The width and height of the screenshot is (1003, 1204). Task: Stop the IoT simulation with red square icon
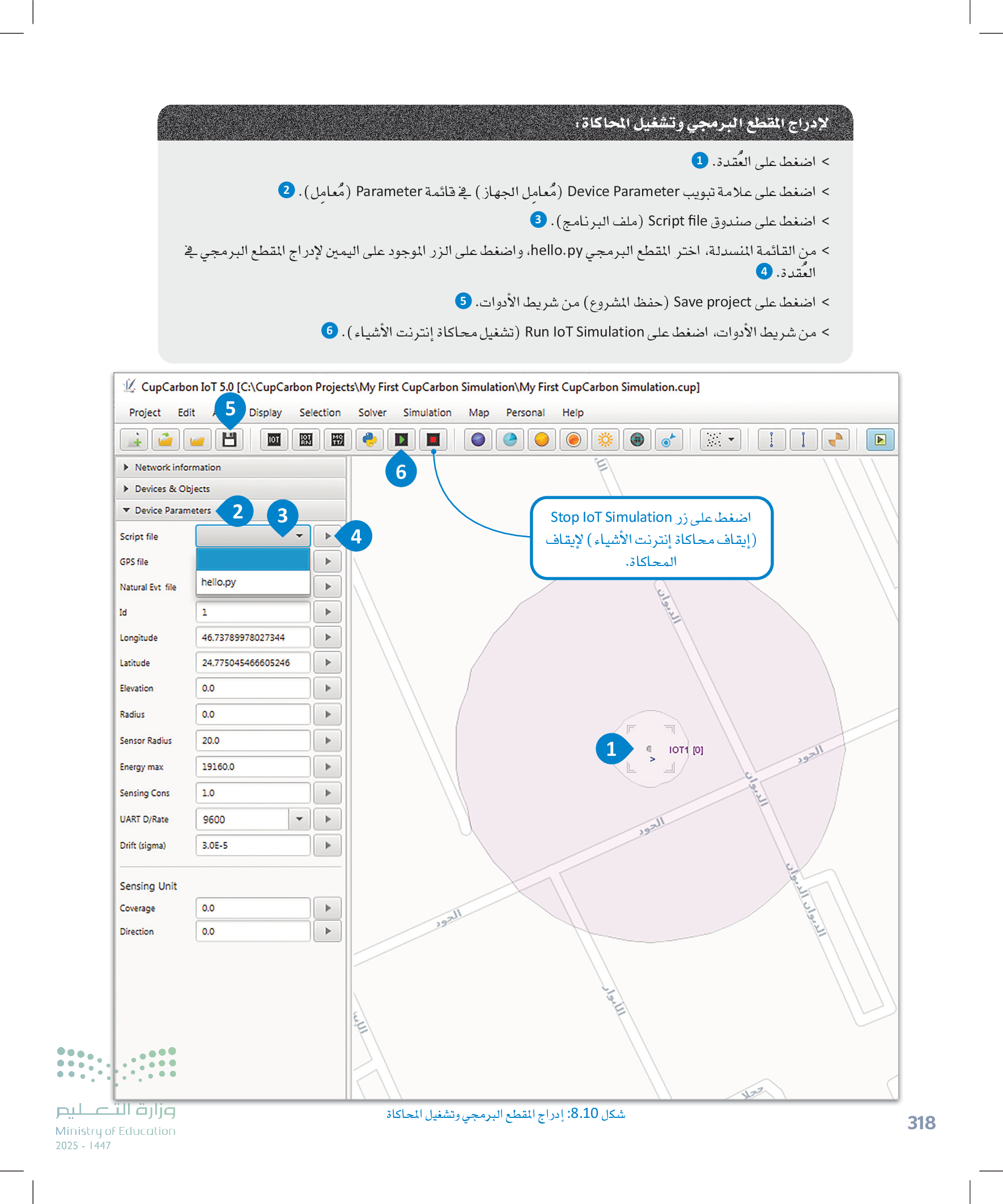[433, 440]
